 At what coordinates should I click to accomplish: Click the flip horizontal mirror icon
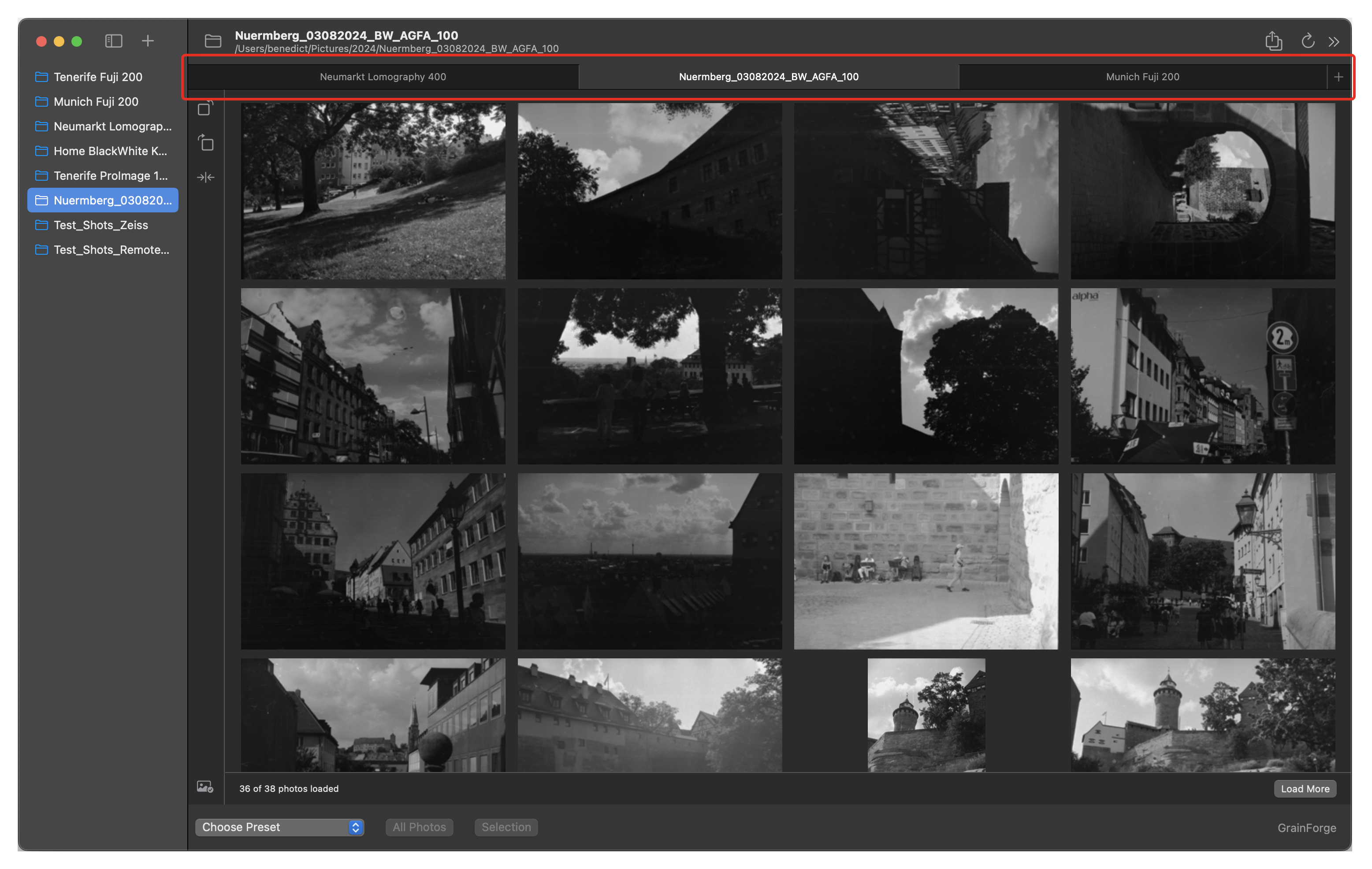pyautogui.click(x=206, y=177)
